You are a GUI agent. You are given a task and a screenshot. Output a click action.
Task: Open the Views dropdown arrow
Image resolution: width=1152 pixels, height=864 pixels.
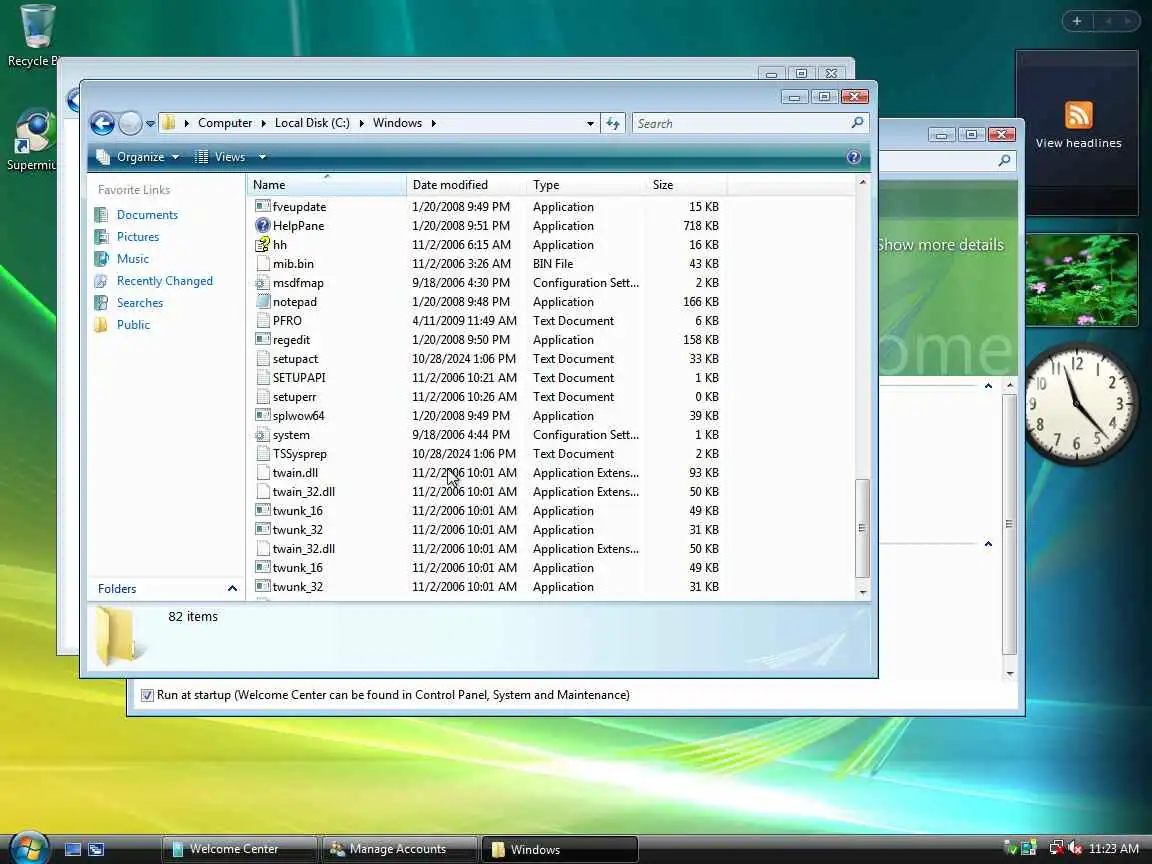click(262, 156)
